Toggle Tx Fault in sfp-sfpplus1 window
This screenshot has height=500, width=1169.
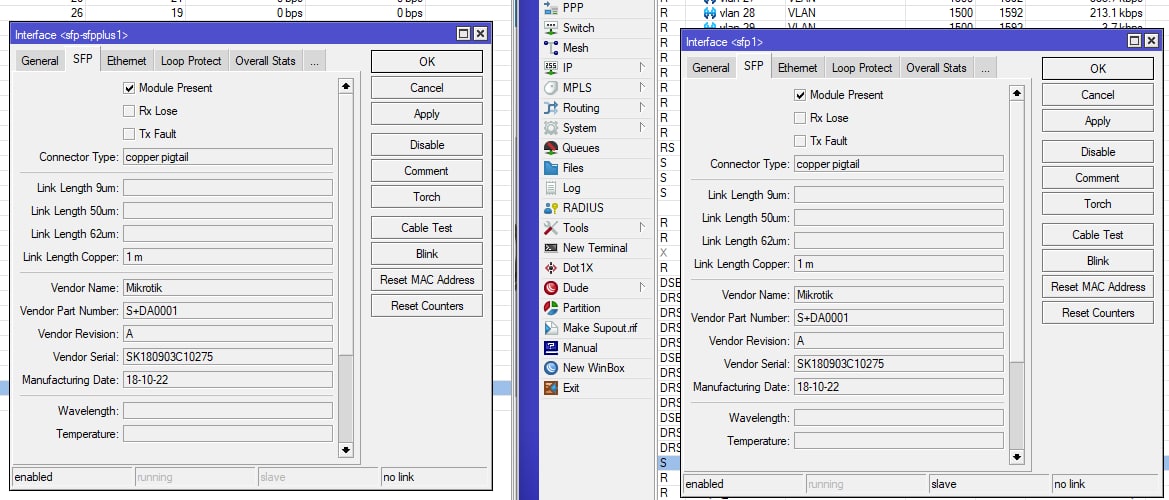pyautogui.click(x=130, y=134)
